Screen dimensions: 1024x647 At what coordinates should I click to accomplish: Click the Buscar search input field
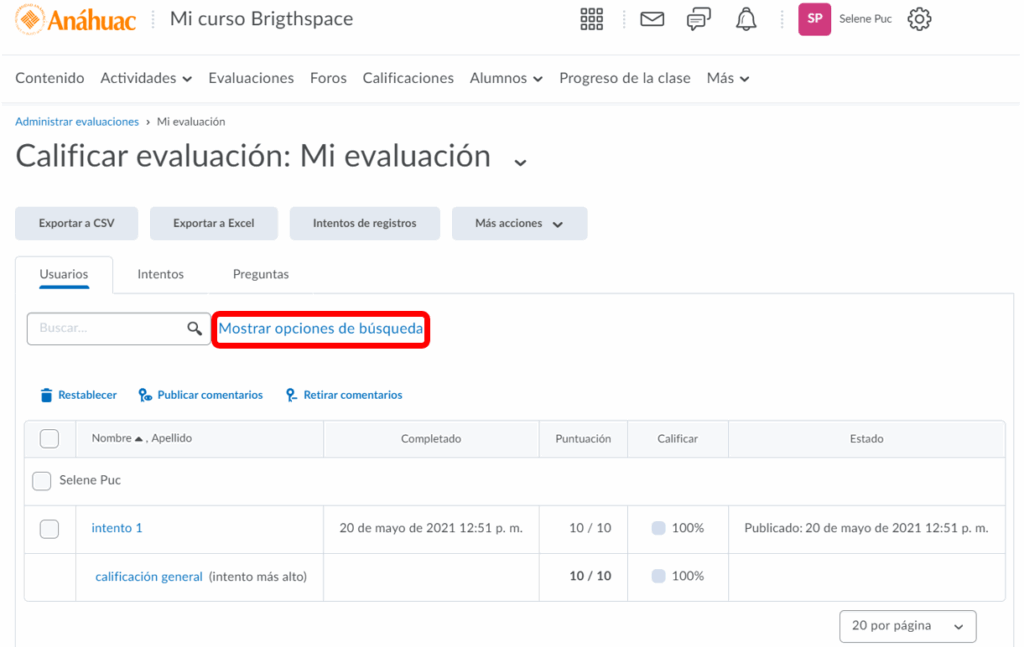click(105, 328)
